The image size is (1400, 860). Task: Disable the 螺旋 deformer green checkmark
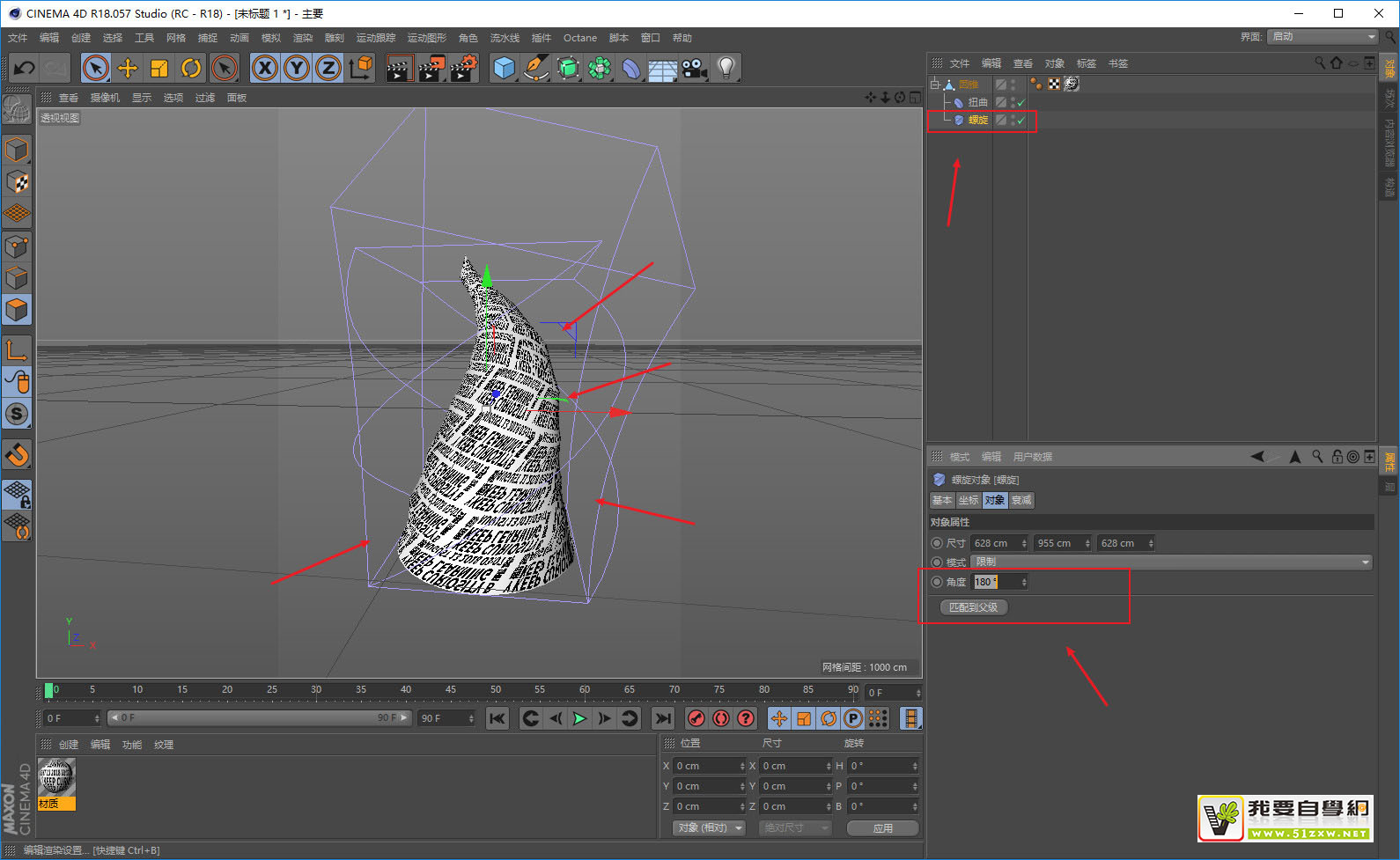[x=1021, y=121]
